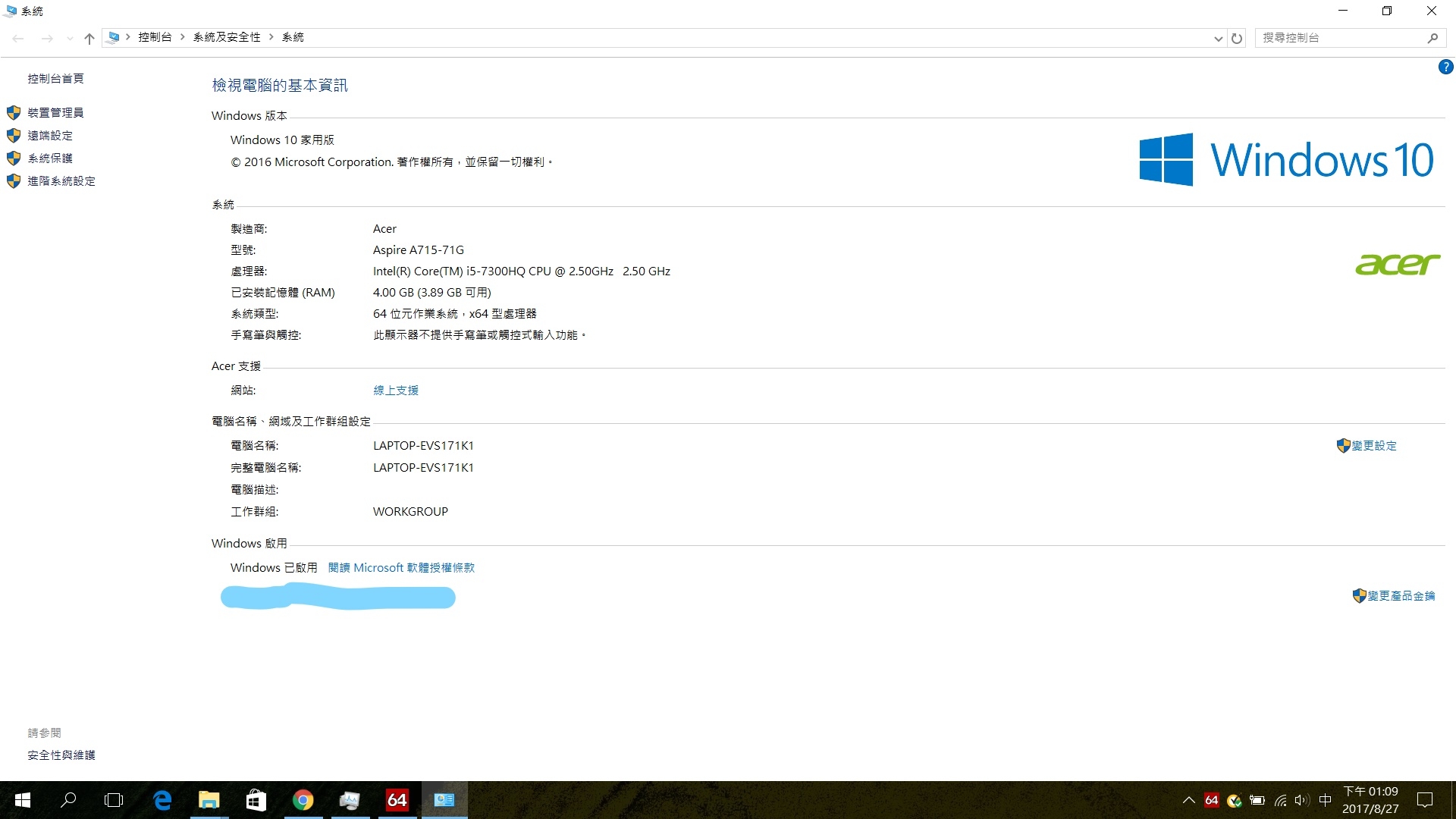Open Action Center notifications icon
This screenshot has height=819, width=1456.
(1425, 800)
